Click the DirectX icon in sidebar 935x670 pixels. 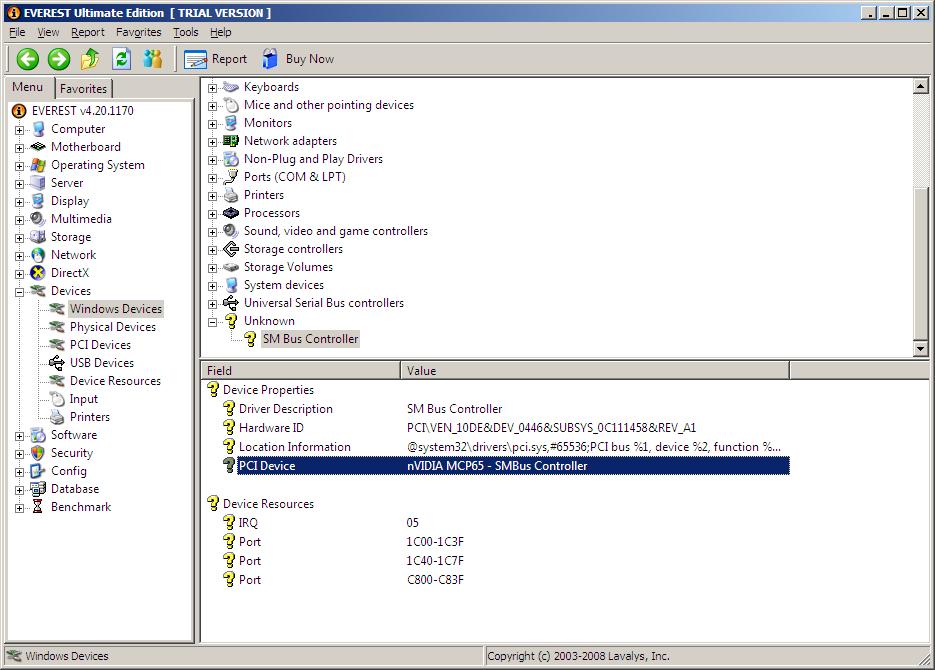[x=38, y=273]
